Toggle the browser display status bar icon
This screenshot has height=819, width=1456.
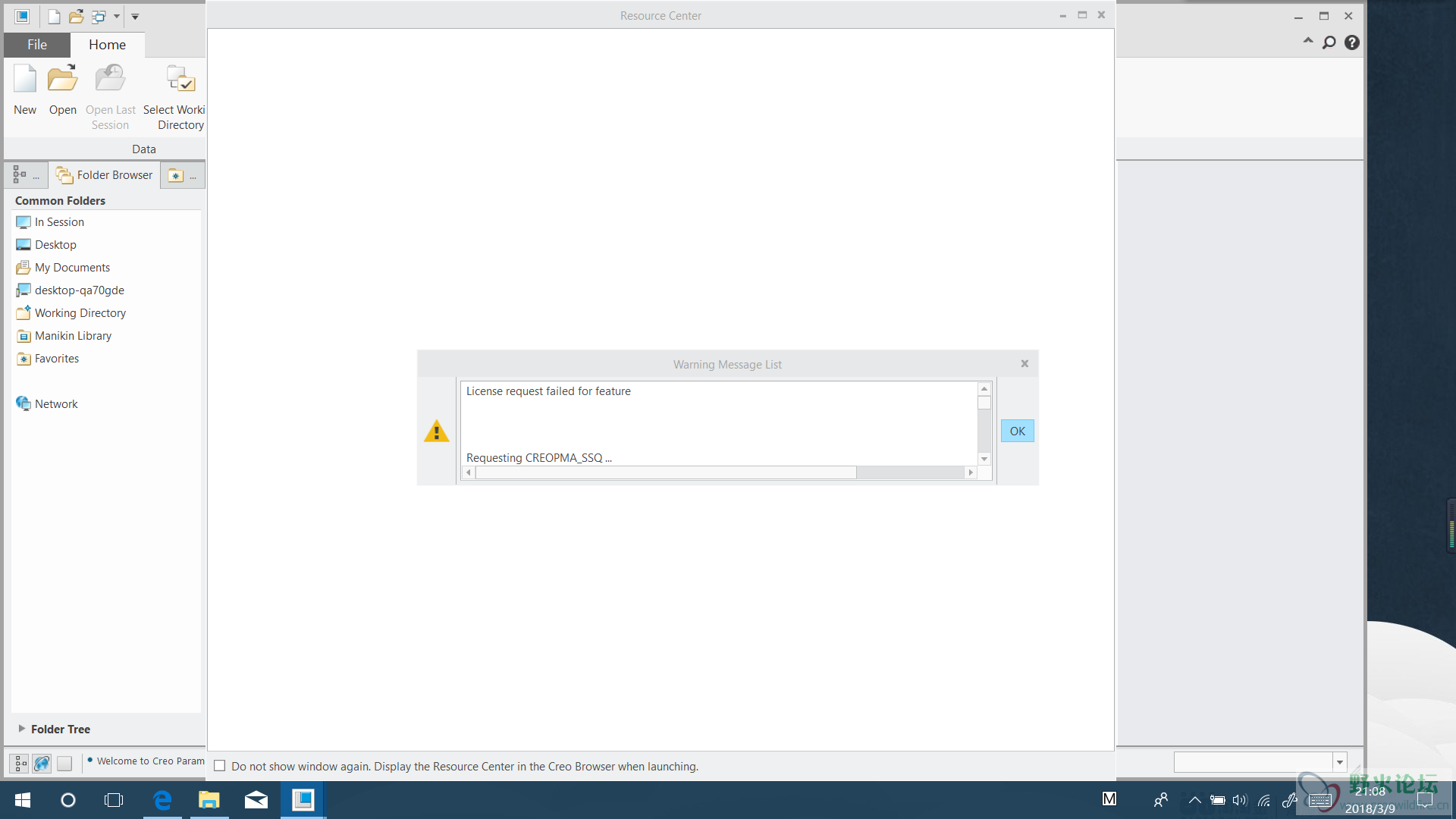[42, 763]
